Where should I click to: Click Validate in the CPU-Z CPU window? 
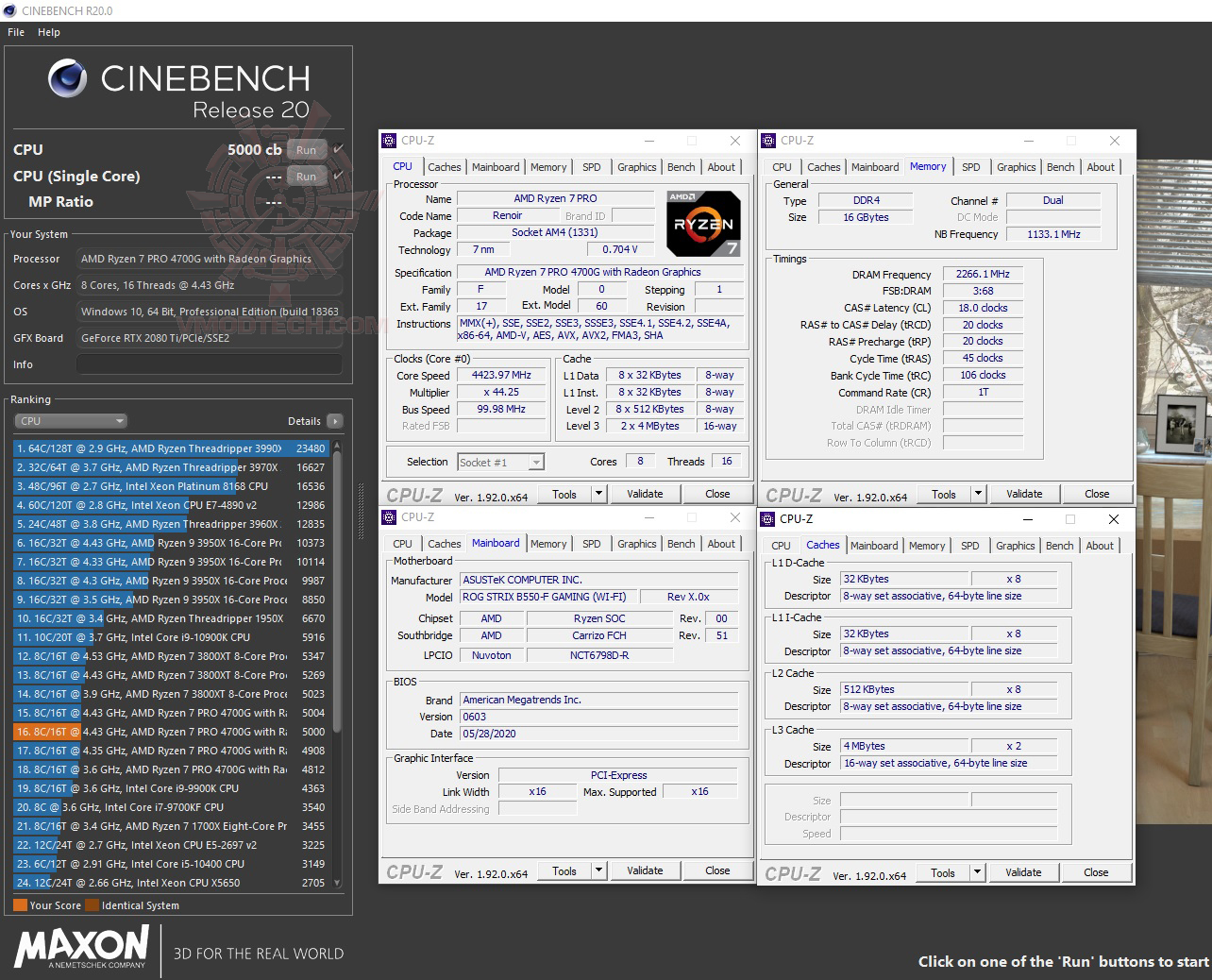point(645,494)
